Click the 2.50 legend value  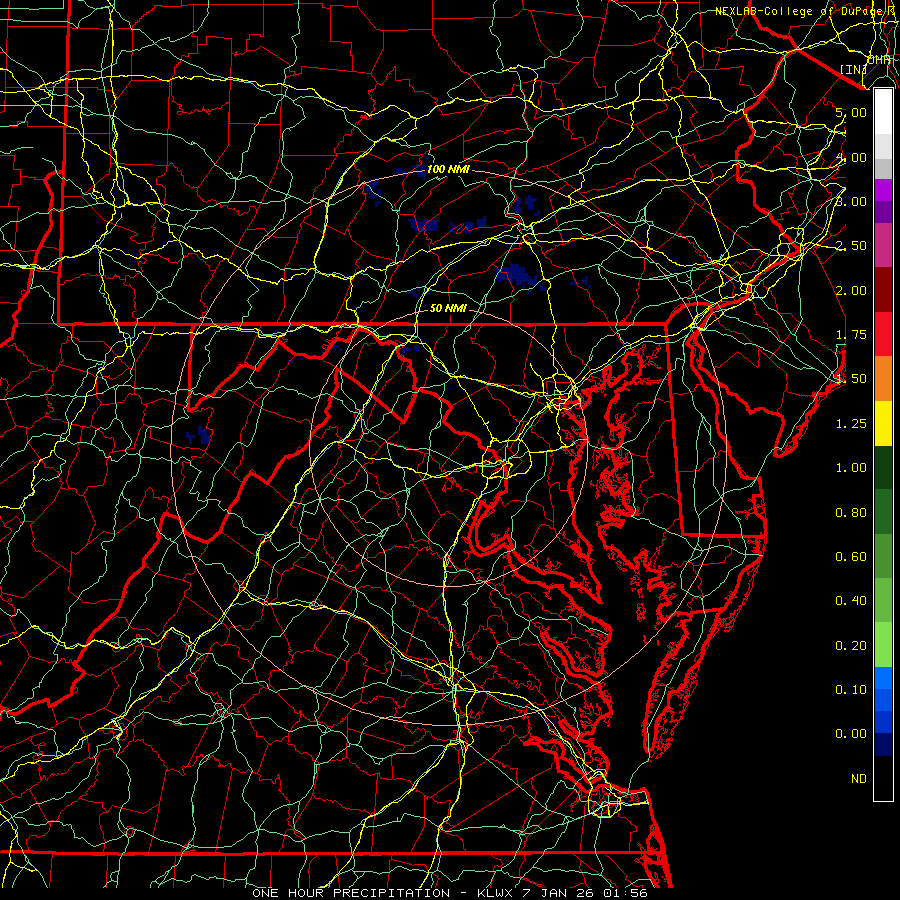point(851,246)
